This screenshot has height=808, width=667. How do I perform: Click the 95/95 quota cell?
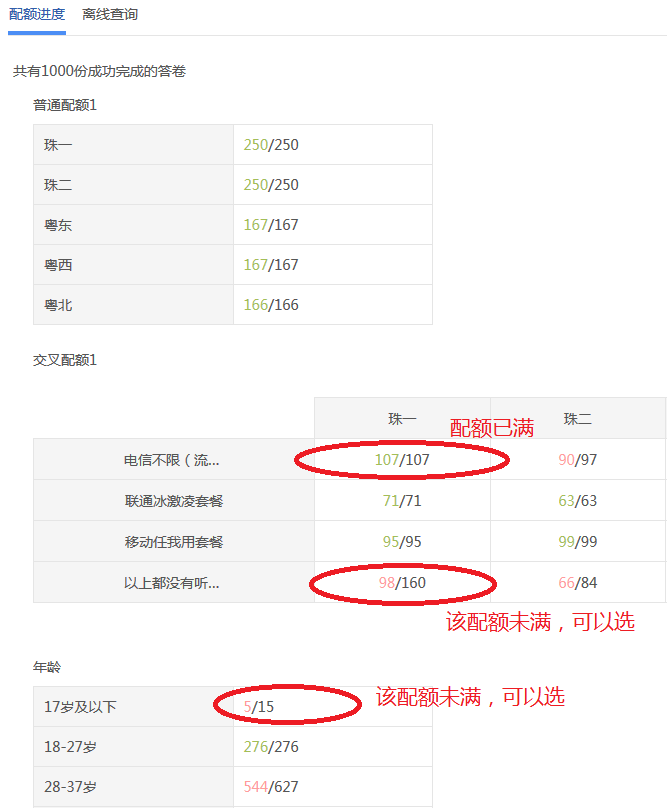point(402,542)
